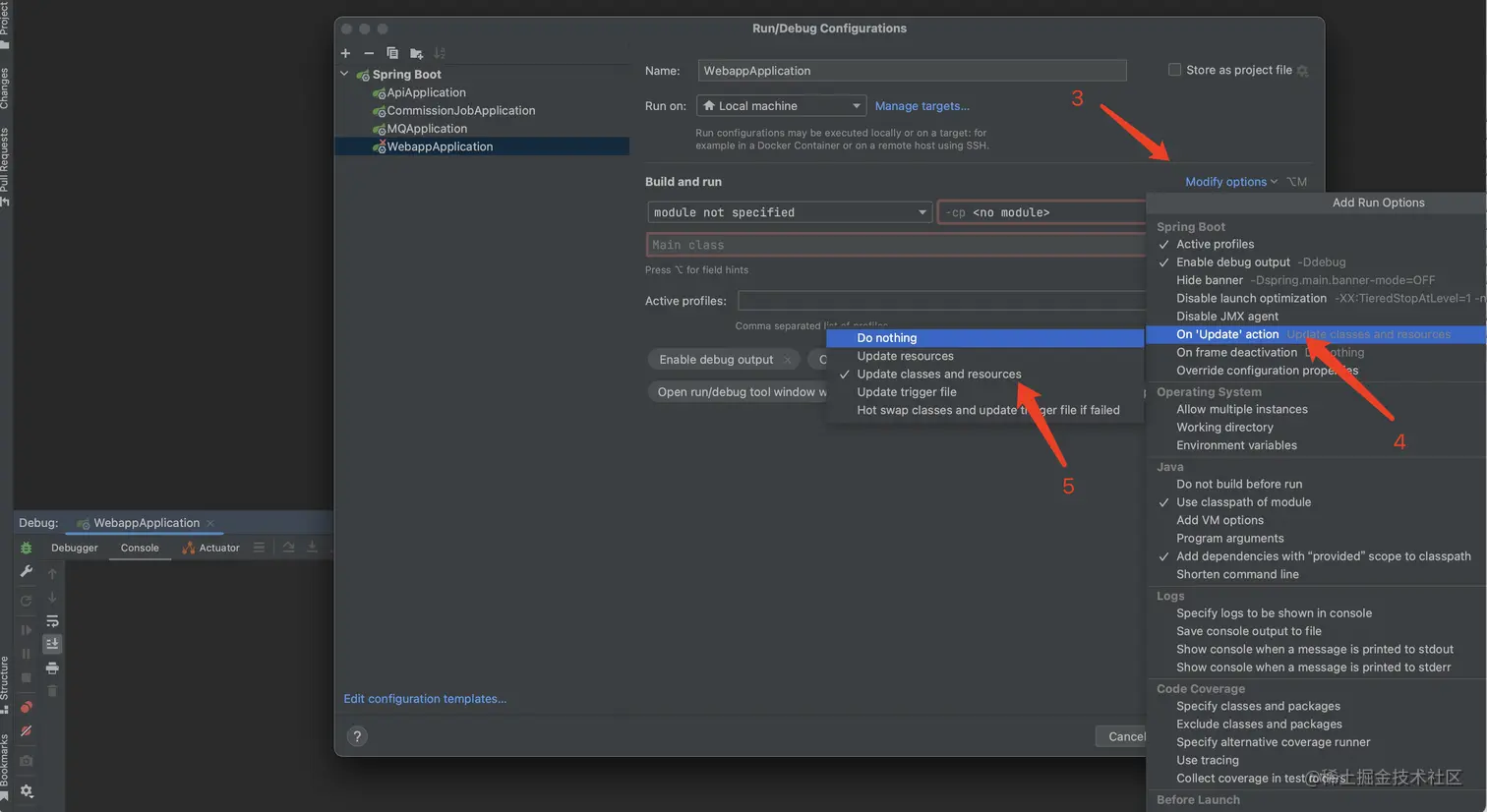Open the Local machine run target dropdown

click(x=781, y=106)
